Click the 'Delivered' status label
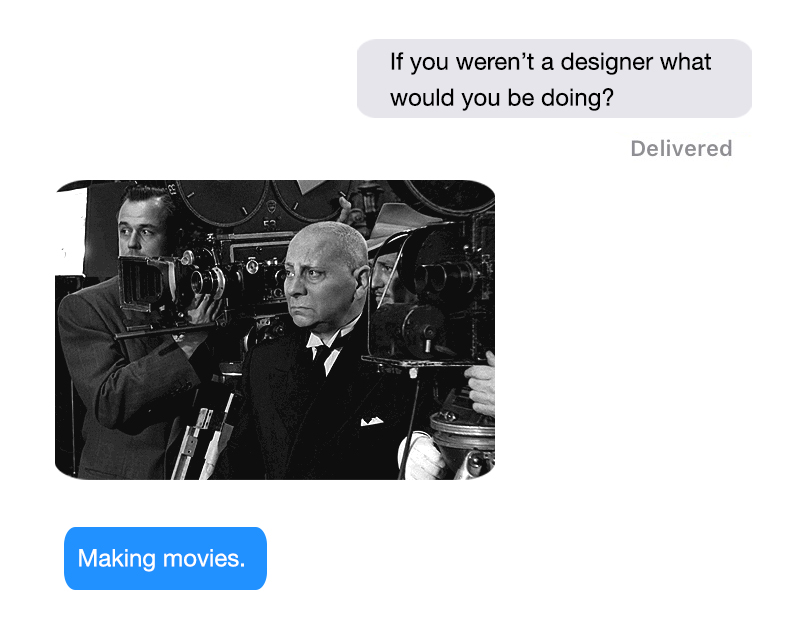 [x=681, y=148]
